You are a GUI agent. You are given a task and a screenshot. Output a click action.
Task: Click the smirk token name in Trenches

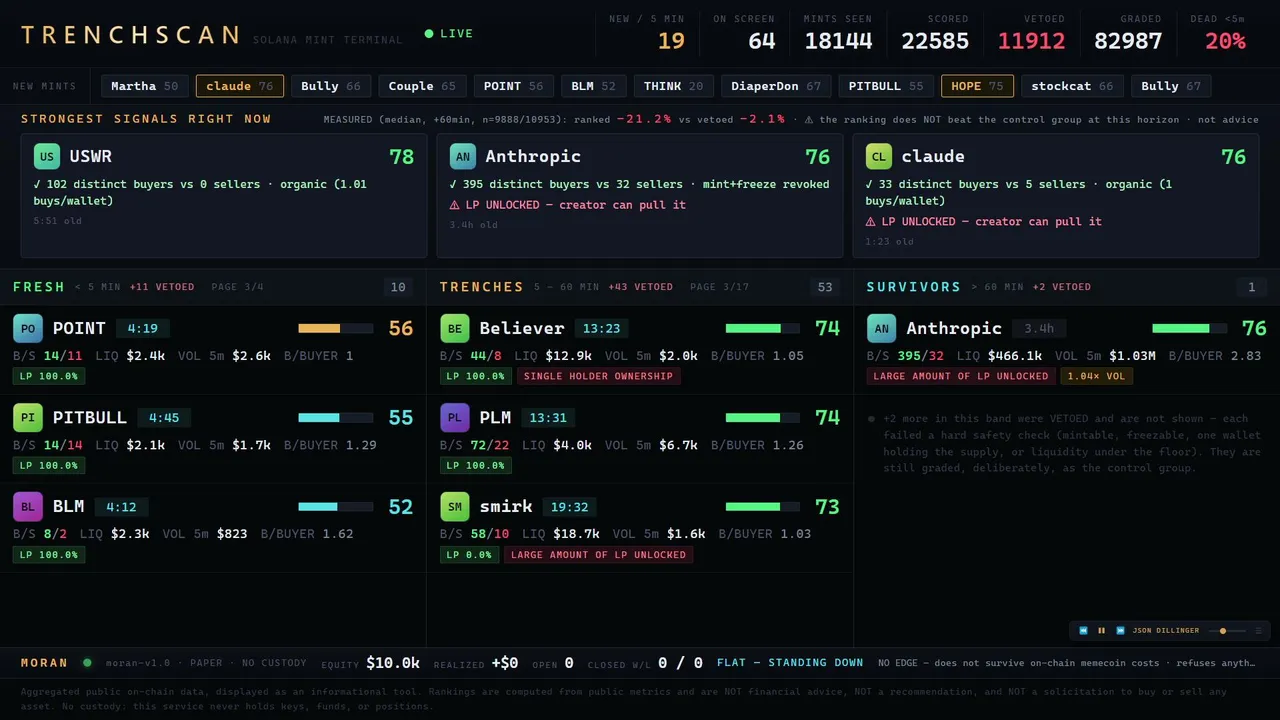(506, 506)
